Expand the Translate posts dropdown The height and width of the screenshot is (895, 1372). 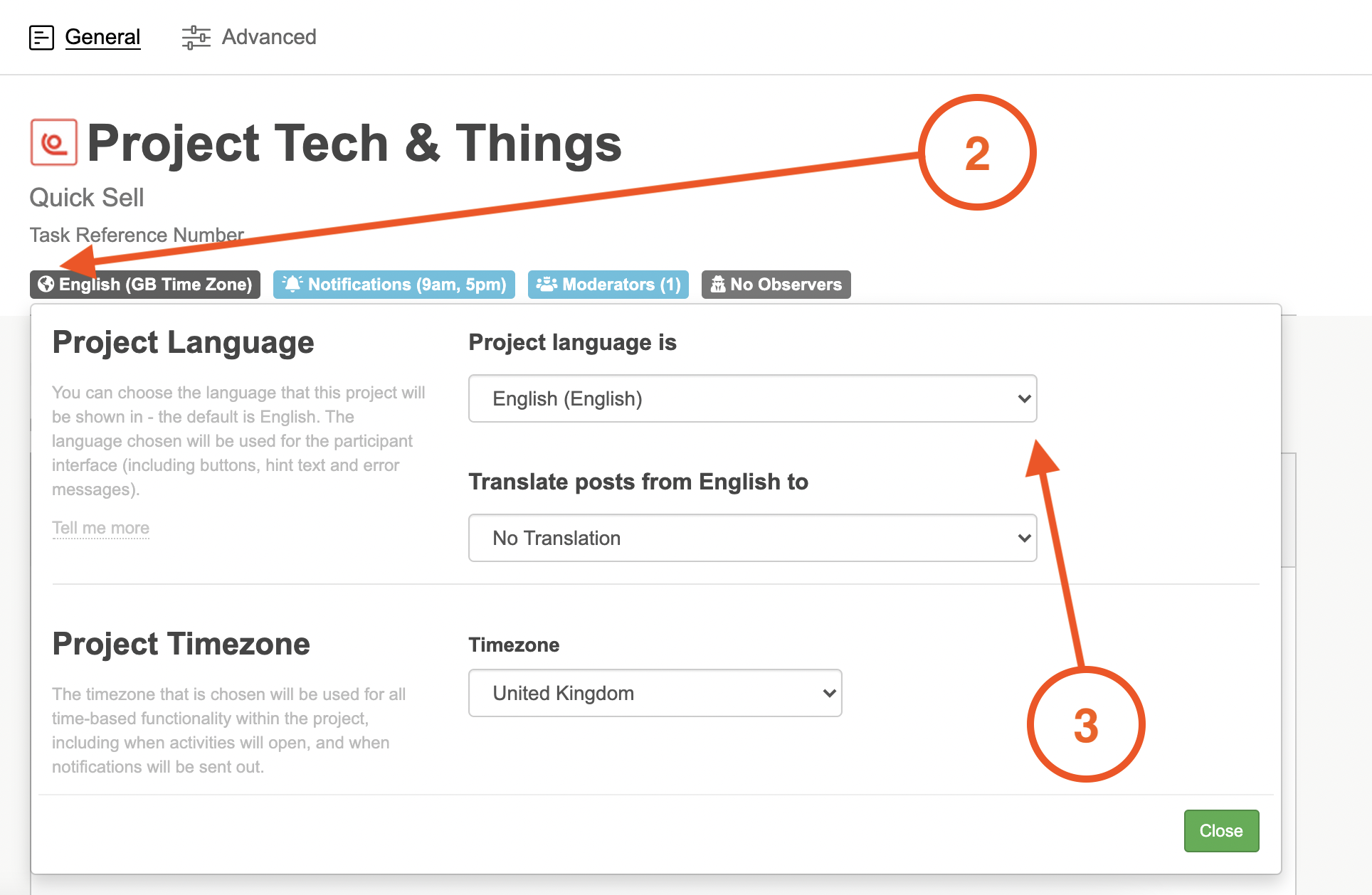tap(752, 538)
